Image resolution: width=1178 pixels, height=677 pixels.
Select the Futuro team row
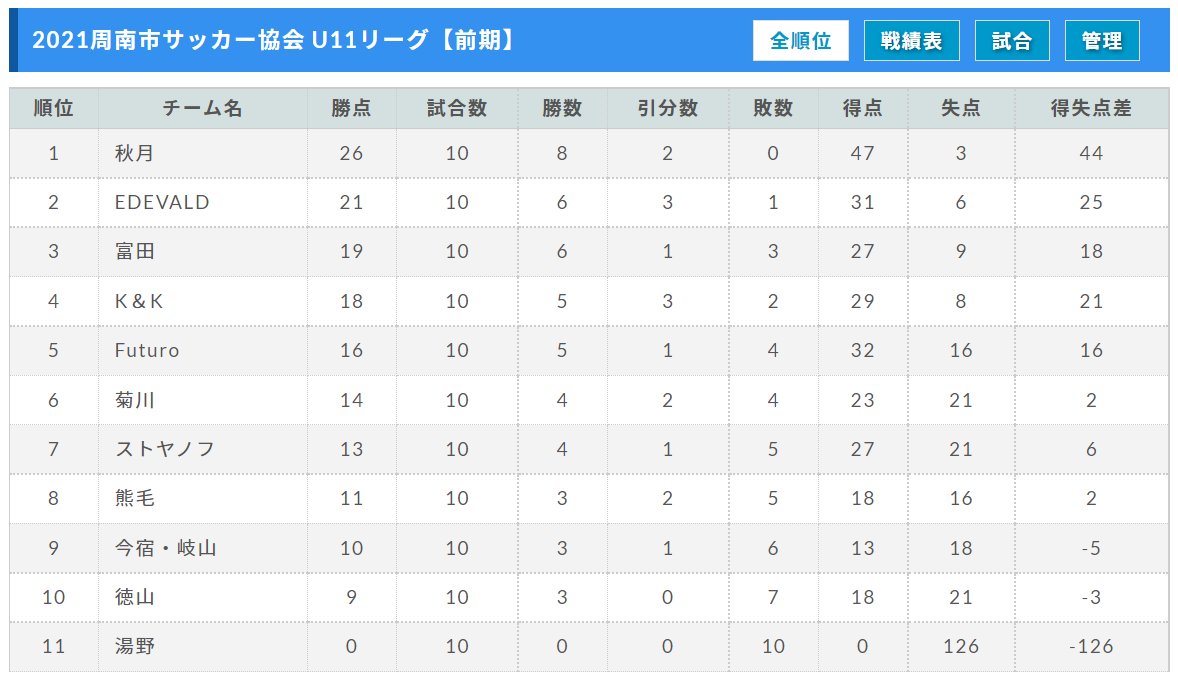pos(147,350)
